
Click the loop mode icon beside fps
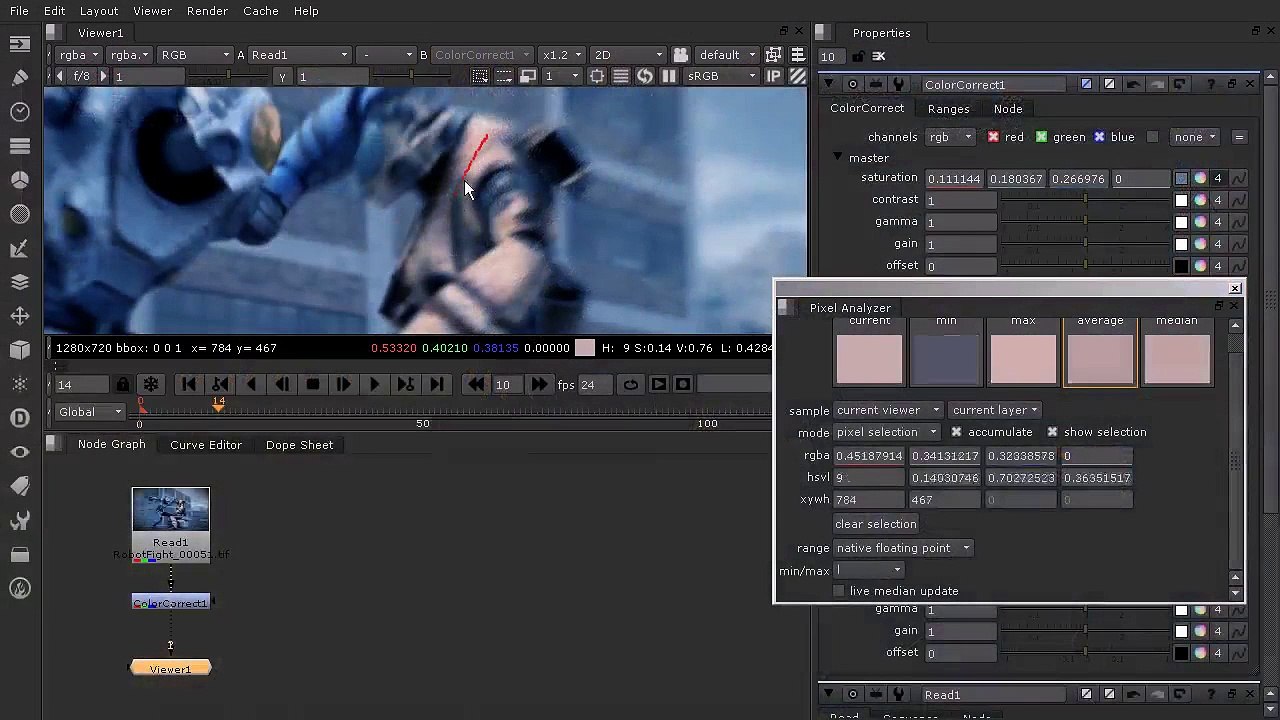pyautogui.click(x=630, y=385)
